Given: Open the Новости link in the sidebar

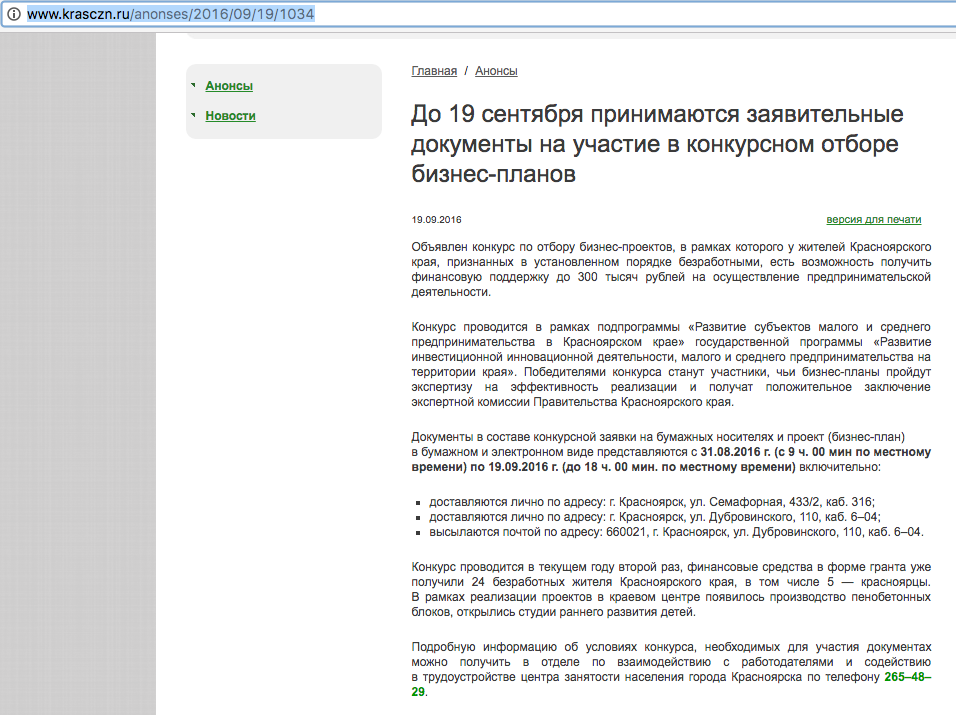Looking at the screenshot, I should [x=230, y=116].
